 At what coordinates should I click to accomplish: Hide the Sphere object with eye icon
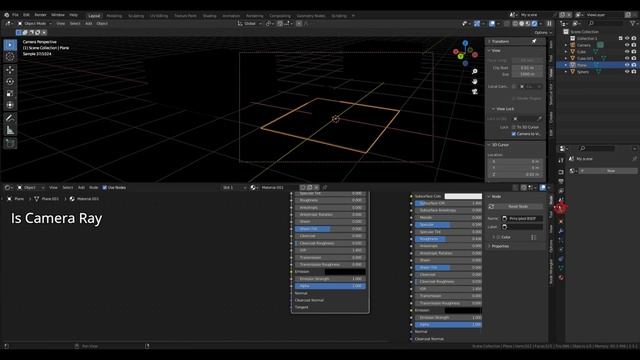(x=627, y=72)
